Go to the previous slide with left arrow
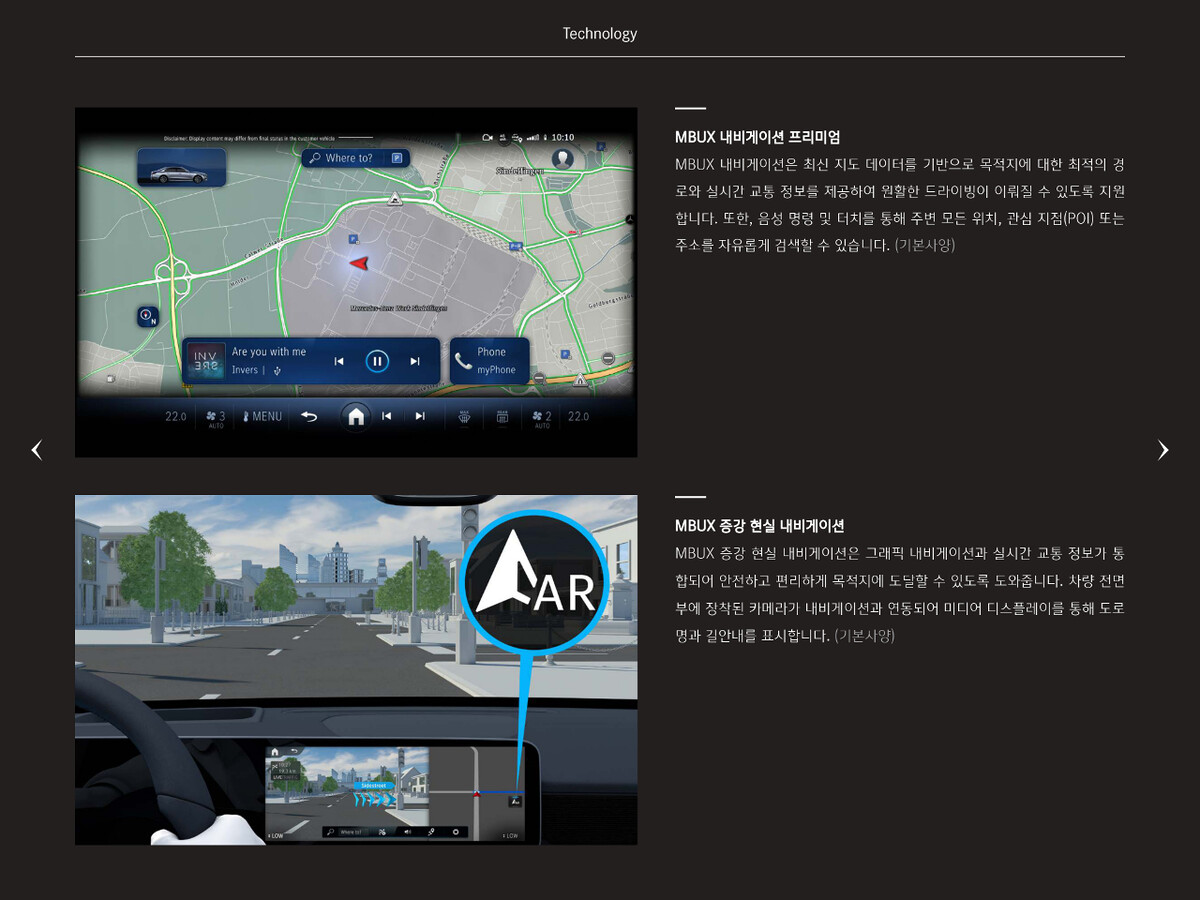Viewport: 1200px width, 900px height. (37, 450)
